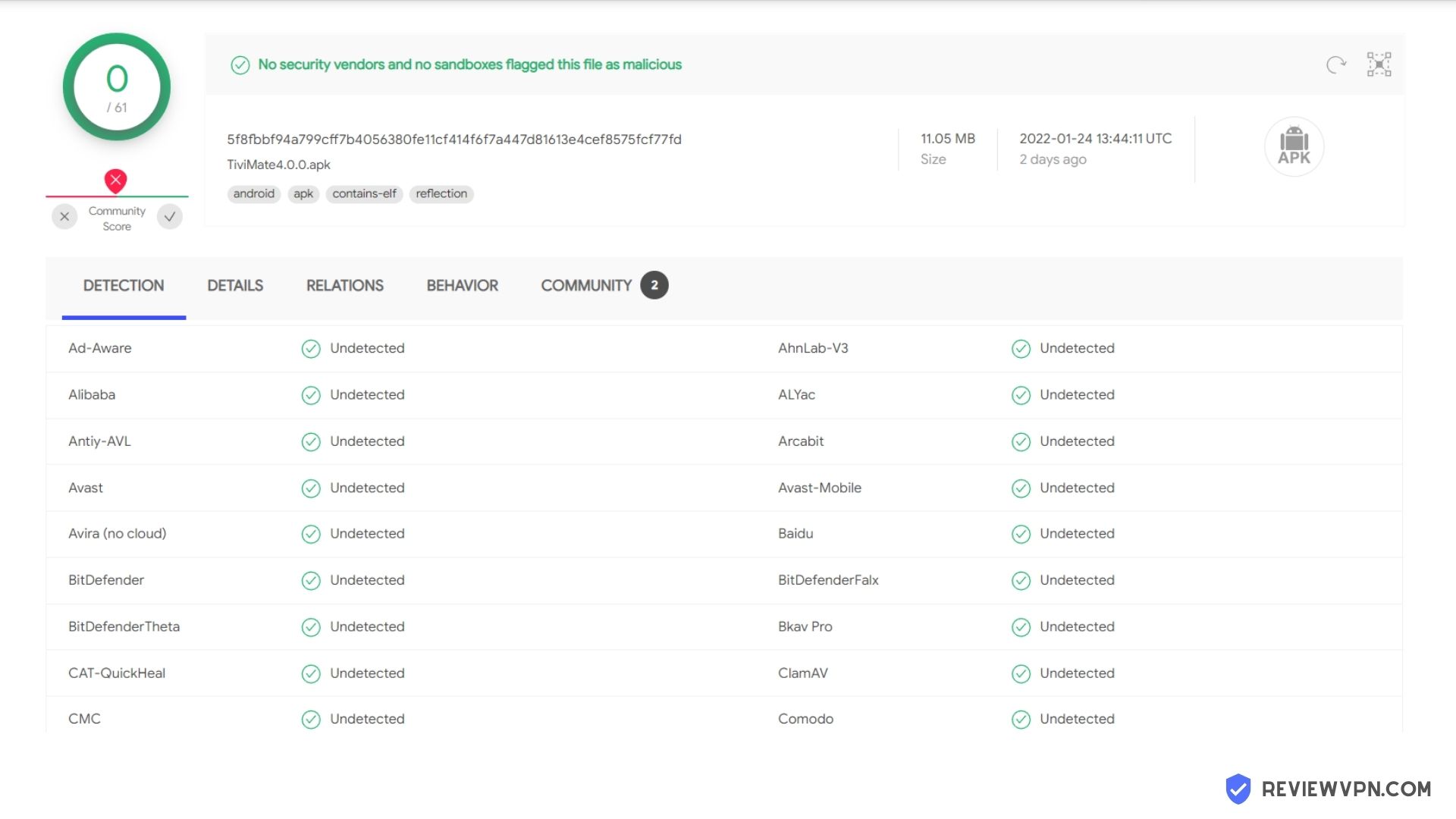Click the android tag chip
This screenshot has width=1456, height=819.
pyautogui.click(x=254, y=194)
